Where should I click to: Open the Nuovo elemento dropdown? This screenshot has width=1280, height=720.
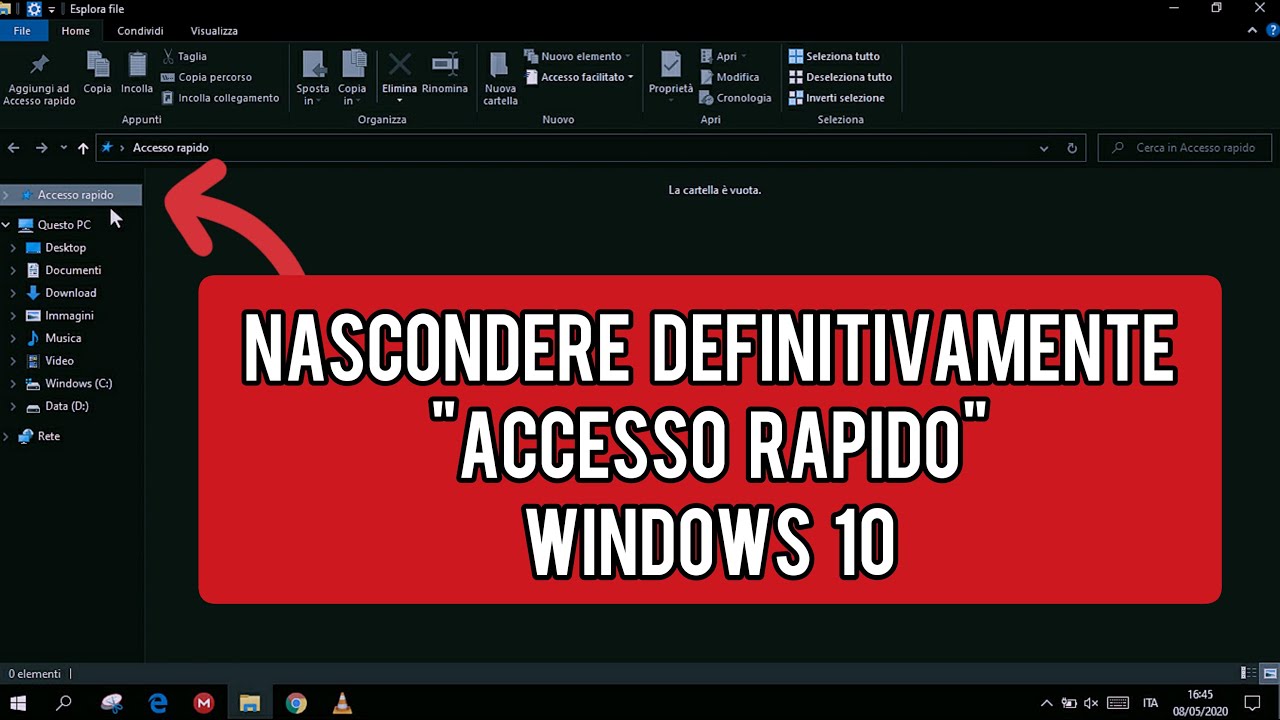tap(578, 56)
